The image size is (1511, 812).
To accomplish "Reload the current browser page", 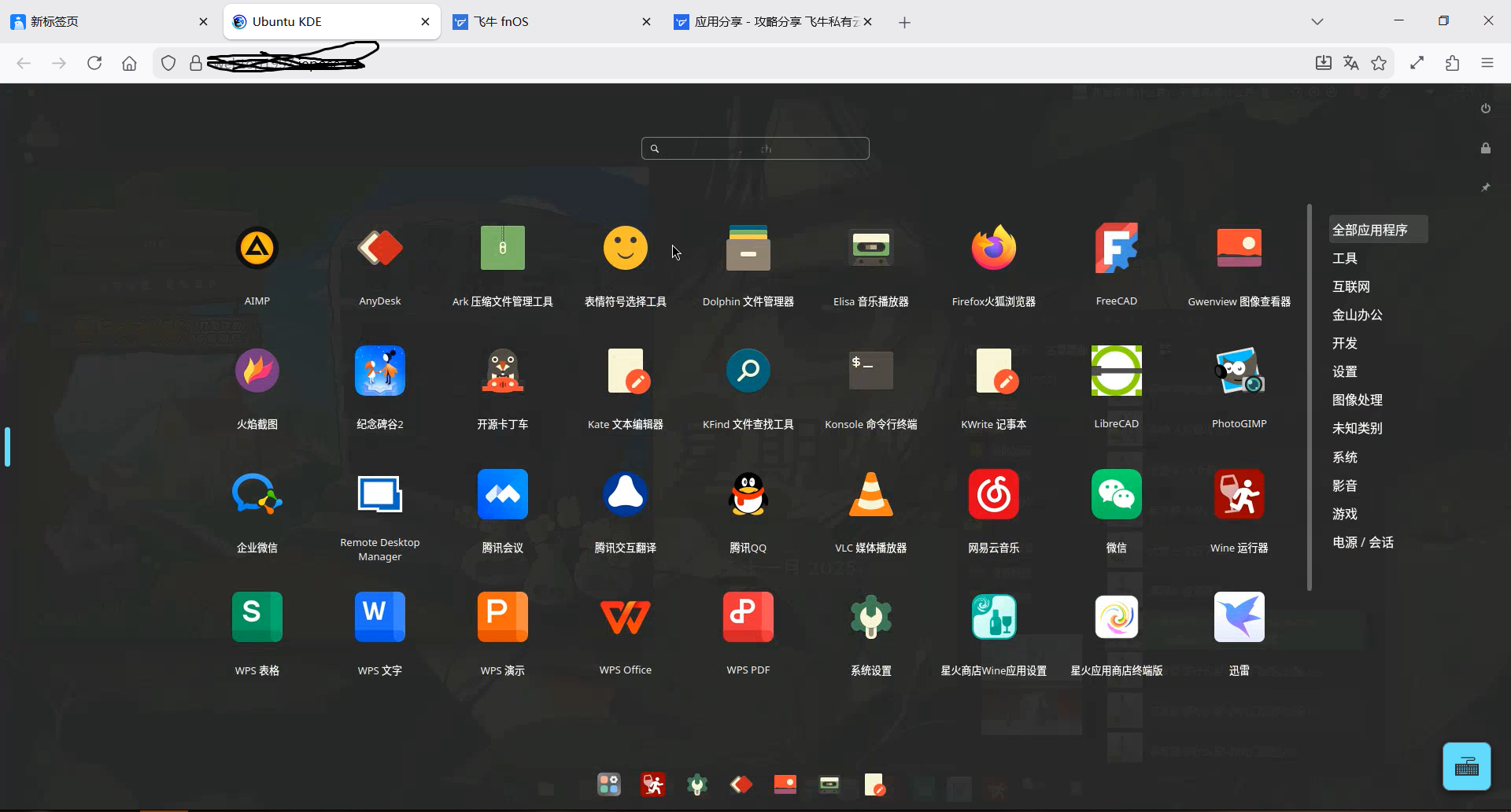I will click(94, 63).
